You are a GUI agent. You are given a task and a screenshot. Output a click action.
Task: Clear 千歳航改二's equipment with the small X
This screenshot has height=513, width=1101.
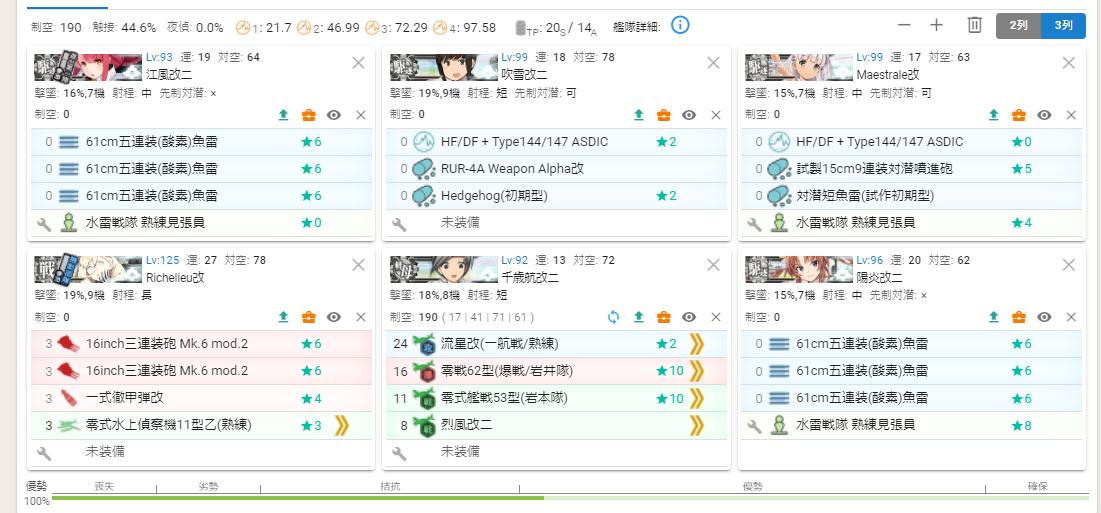[x=716, y=317]
